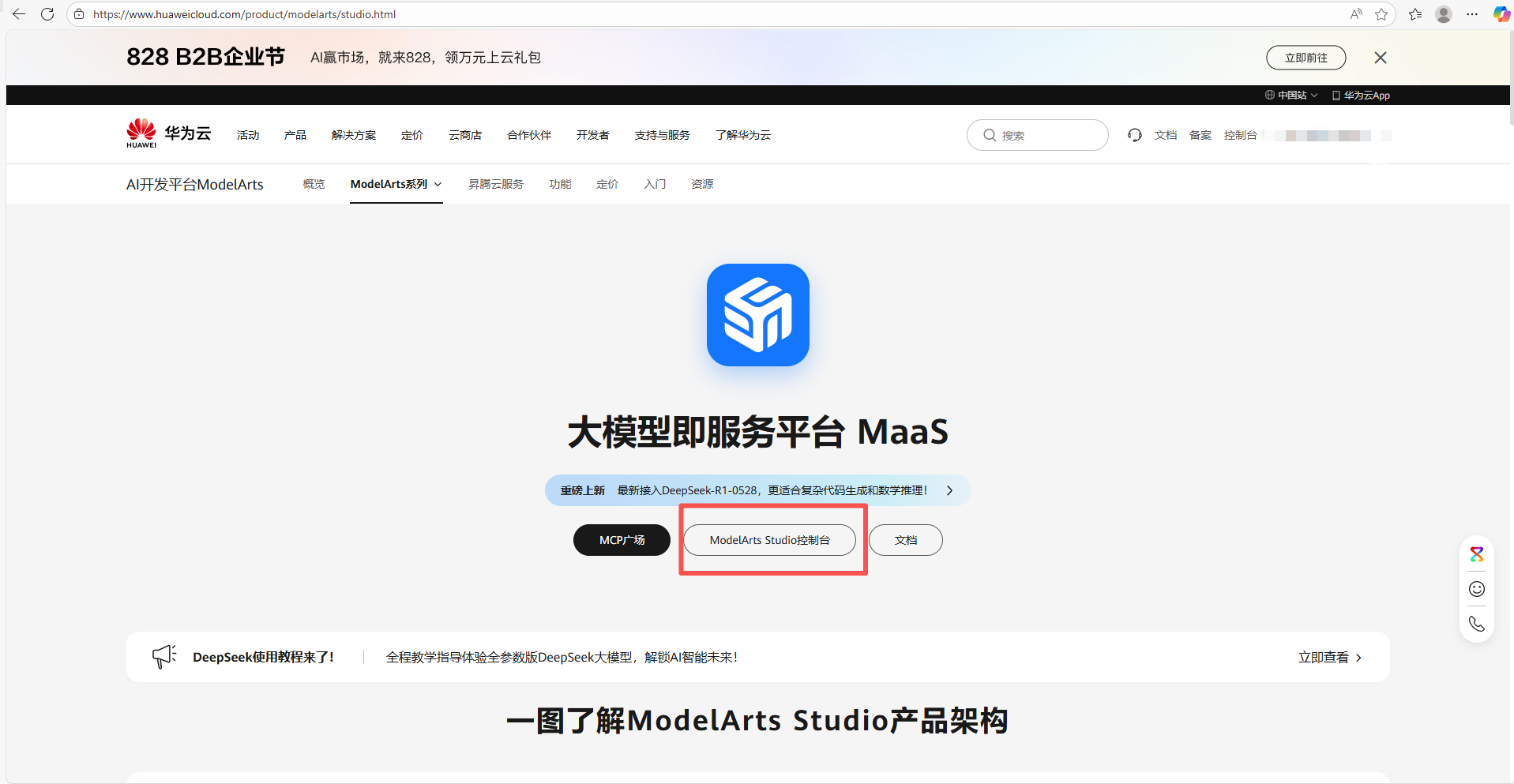Viewport: 1514px width, 784px height.
Task: Go back with the browser back arrow
Action: pos(19,14)
